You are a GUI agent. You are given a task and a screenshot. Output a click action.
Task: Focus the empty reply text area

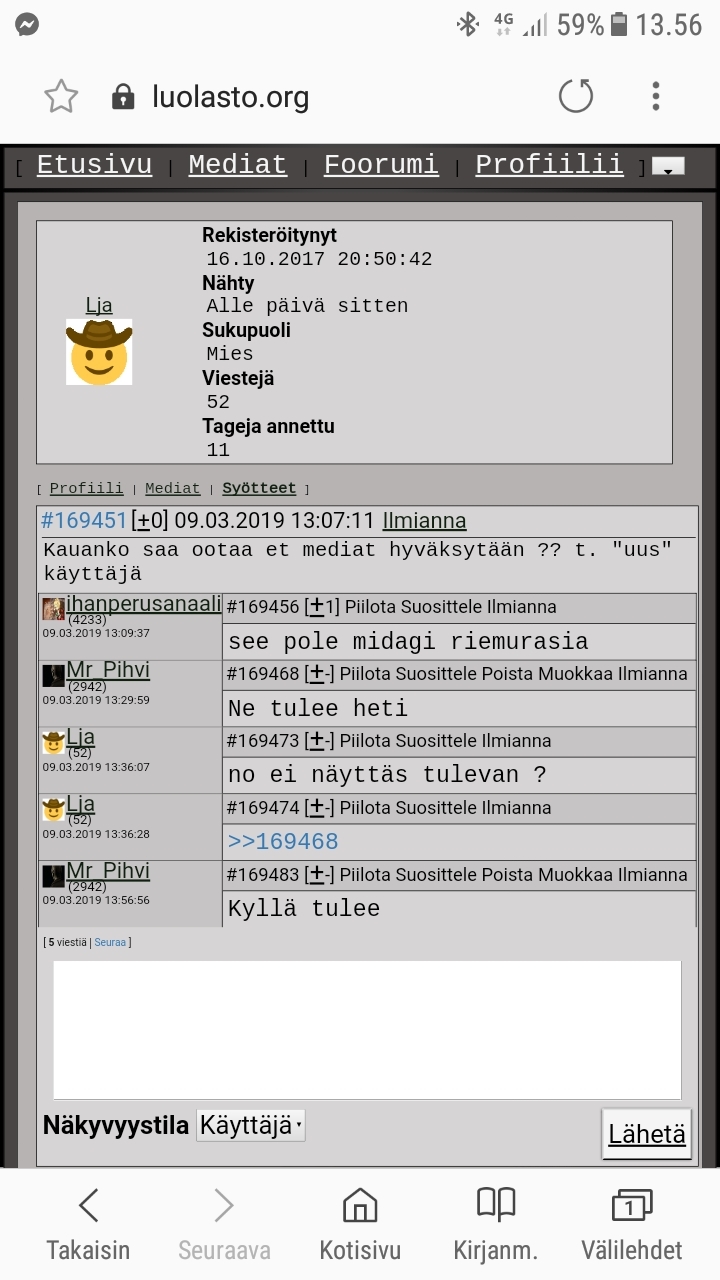tap(367, 1030)
